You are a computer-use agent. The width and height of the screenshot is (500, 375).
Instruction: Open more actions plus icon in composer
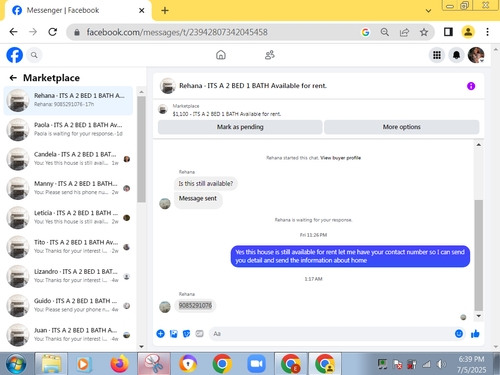pos(160,334)
